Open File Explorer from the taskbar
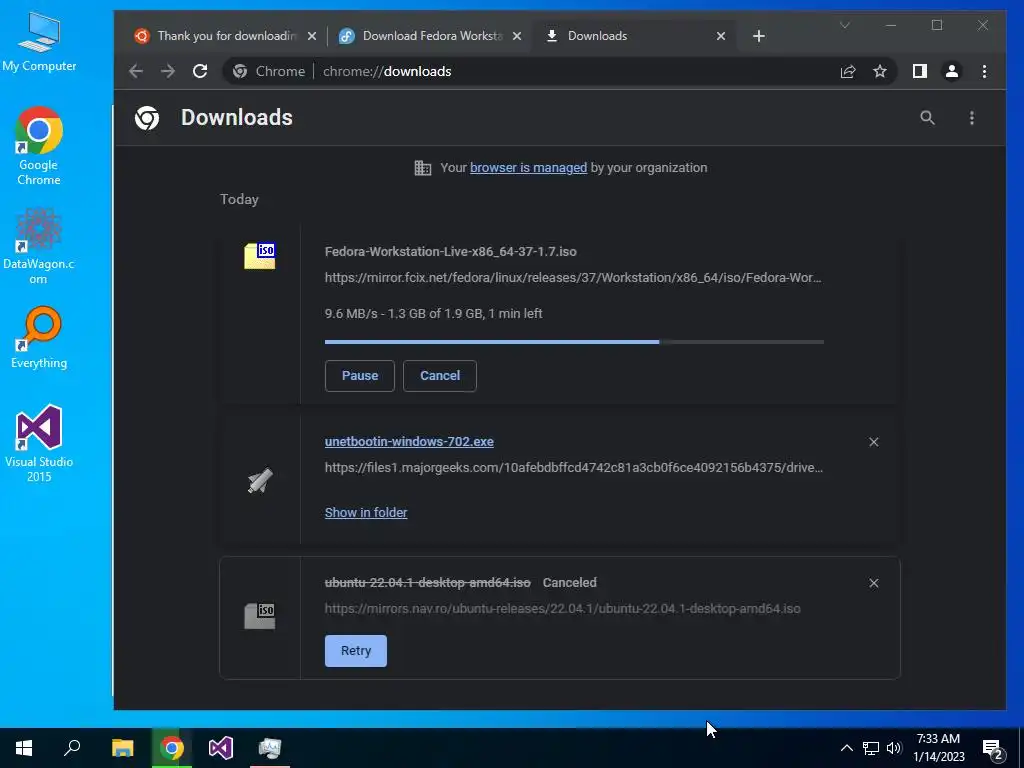1024x768 pixels. click(122, 748)
